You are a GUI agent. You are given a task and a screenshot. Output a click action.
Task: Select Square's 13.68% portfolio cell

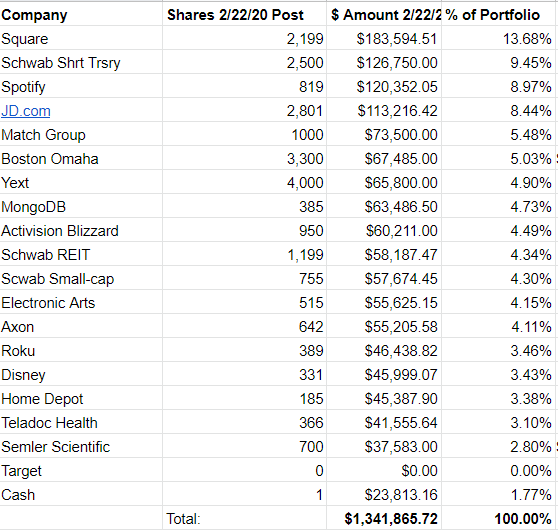point(498,38)
